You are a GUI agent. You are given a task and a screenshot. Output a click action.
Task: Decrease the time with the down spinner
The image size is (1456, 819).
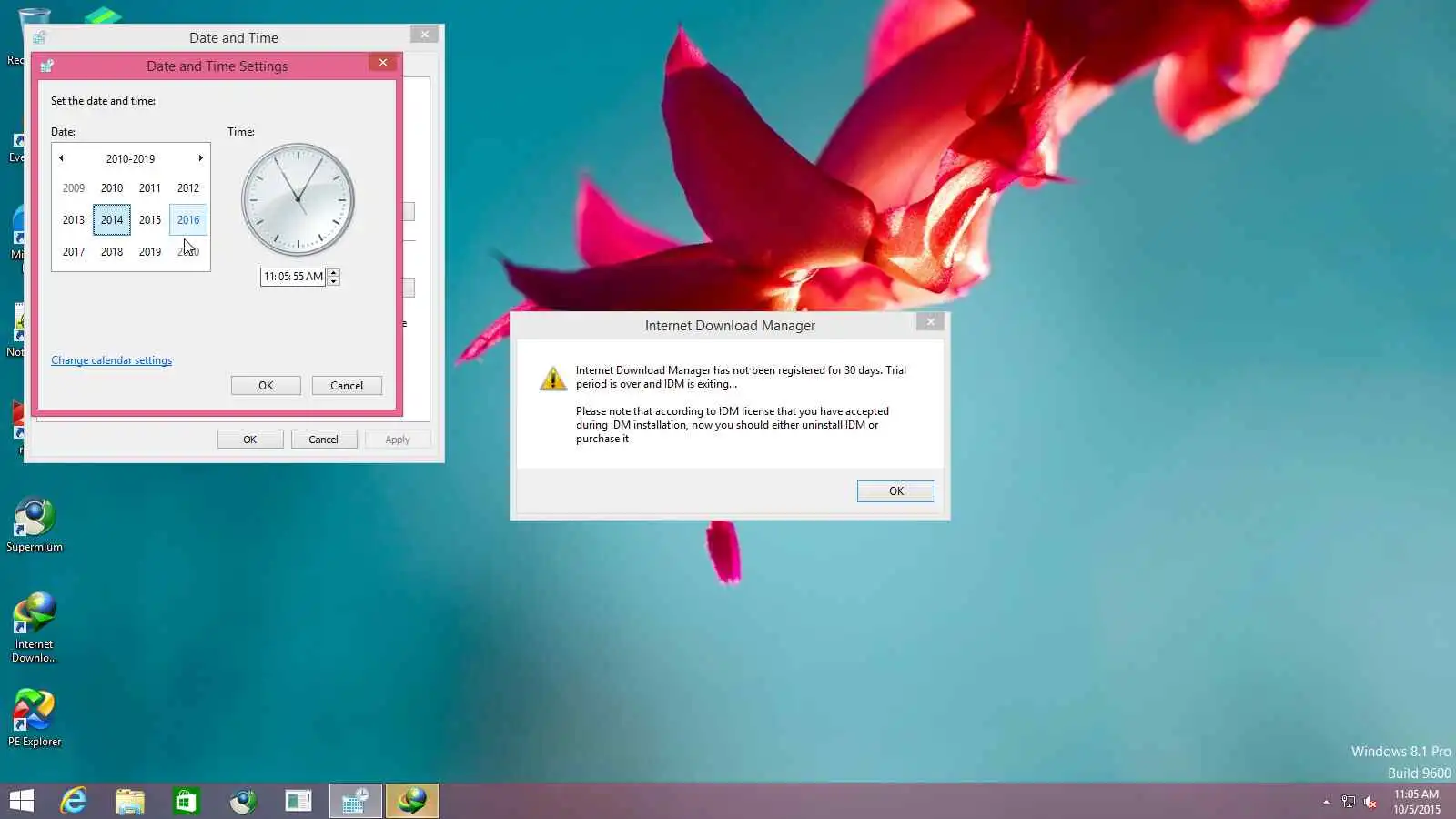pos(334,281)
